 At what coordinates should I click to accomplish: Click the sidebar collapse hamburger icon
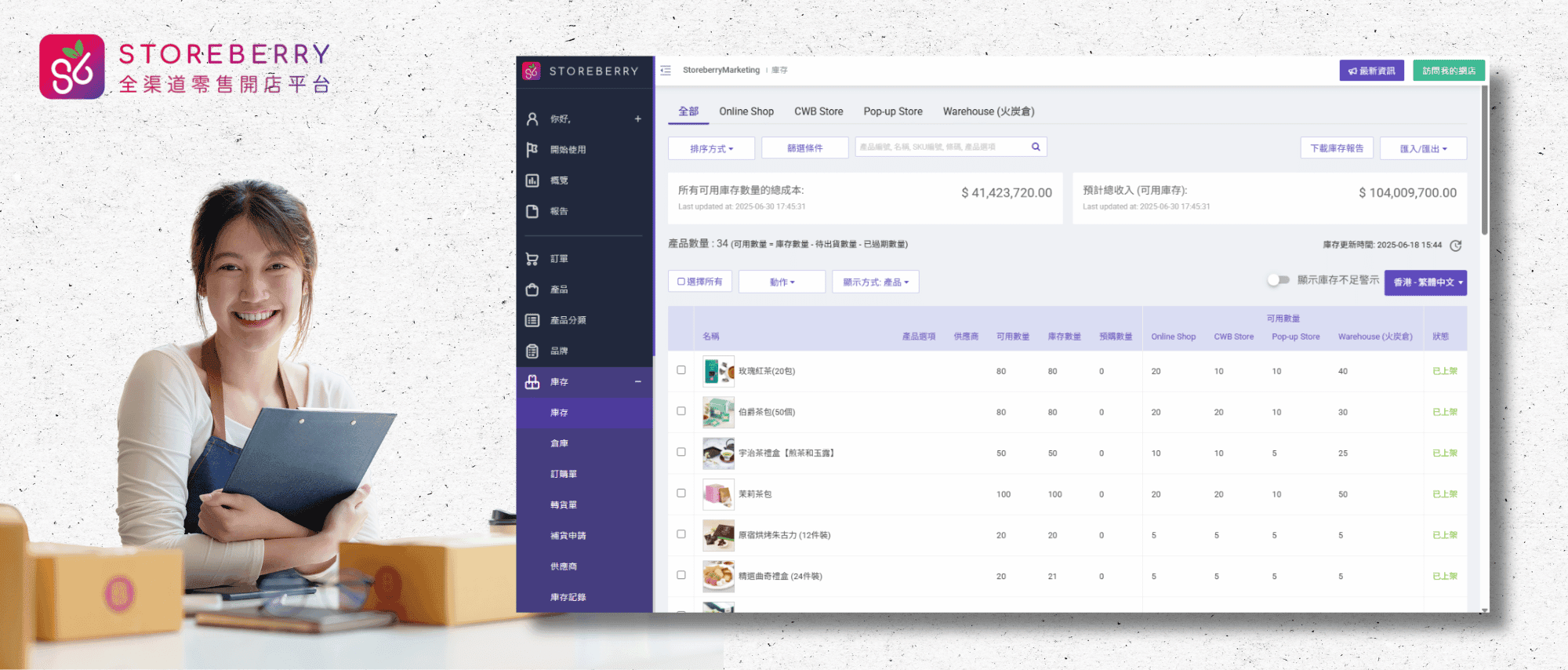pyautogui.click(x=666, y=71)
